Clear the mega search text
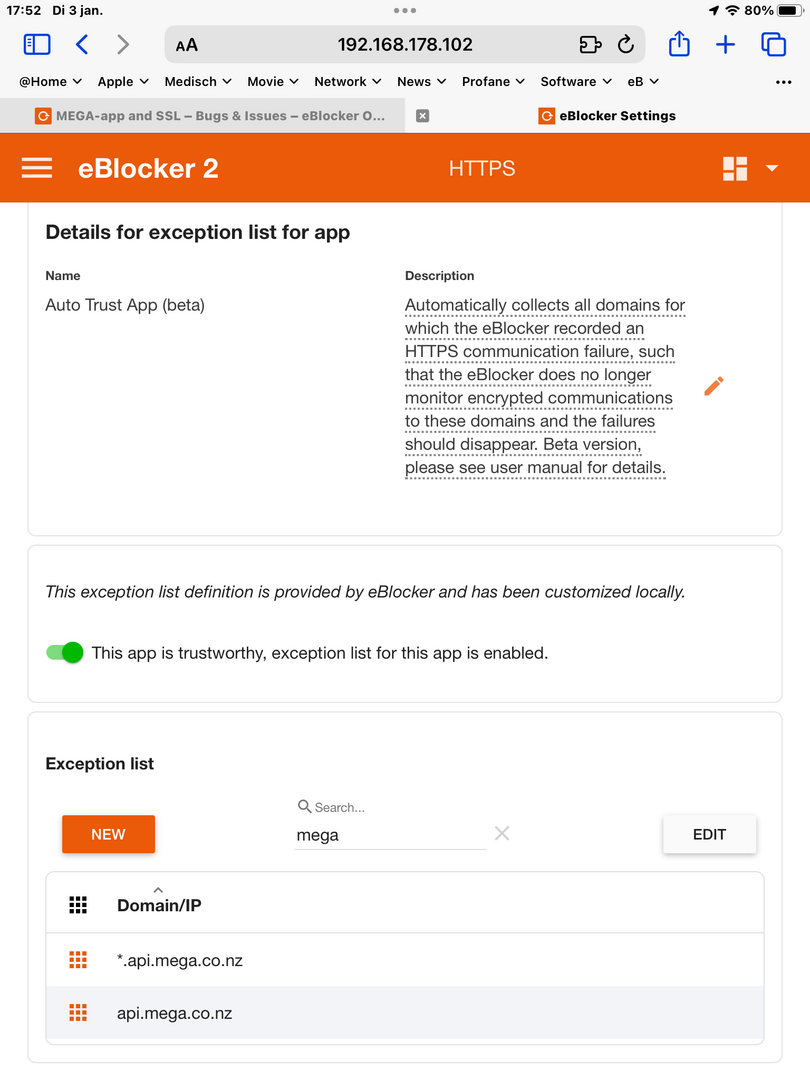The width and height of the screenshot is (810, 1080). [x=502, y=833]
